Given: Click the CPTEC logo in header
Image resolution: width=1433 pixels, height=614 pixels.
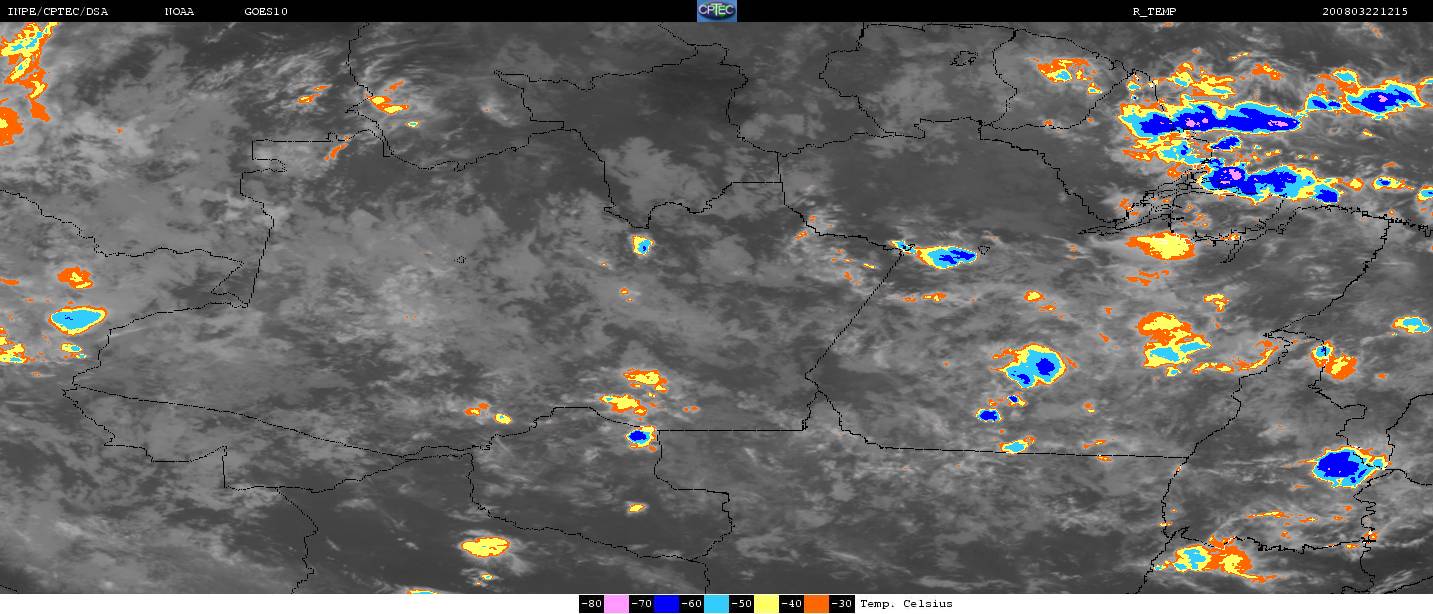Looking at the screenshot, I should (716, 11).
